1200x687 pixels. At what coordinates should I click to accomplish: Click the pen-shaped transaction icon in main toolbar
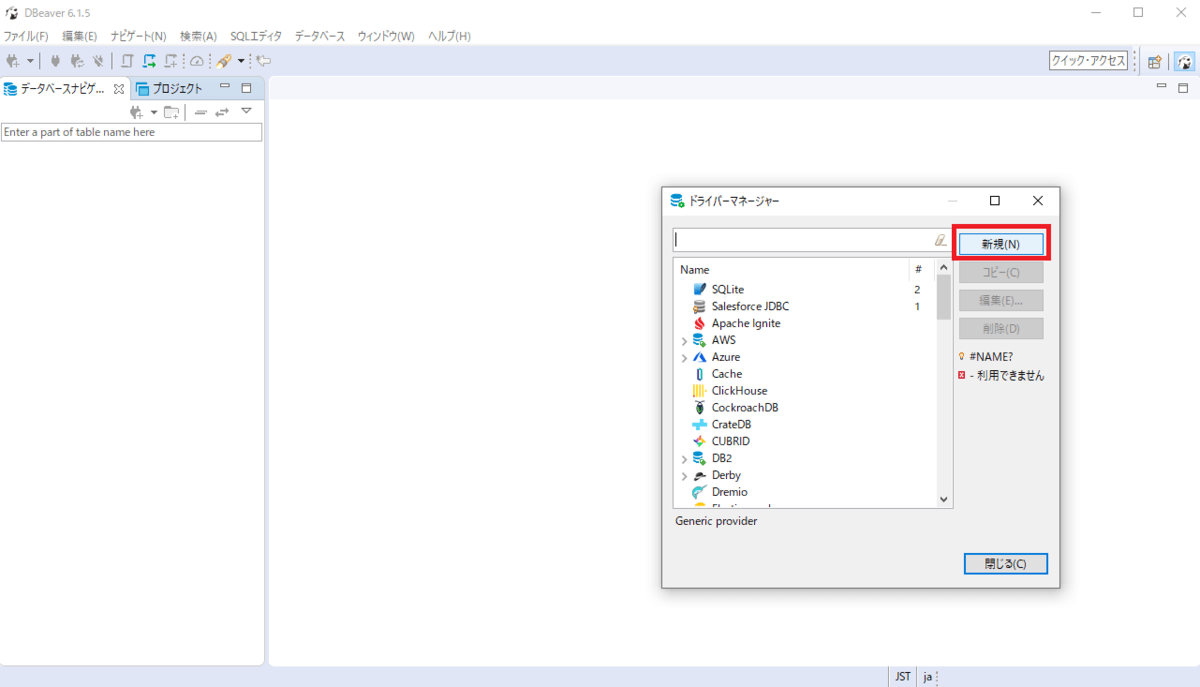tap(224, 61)
